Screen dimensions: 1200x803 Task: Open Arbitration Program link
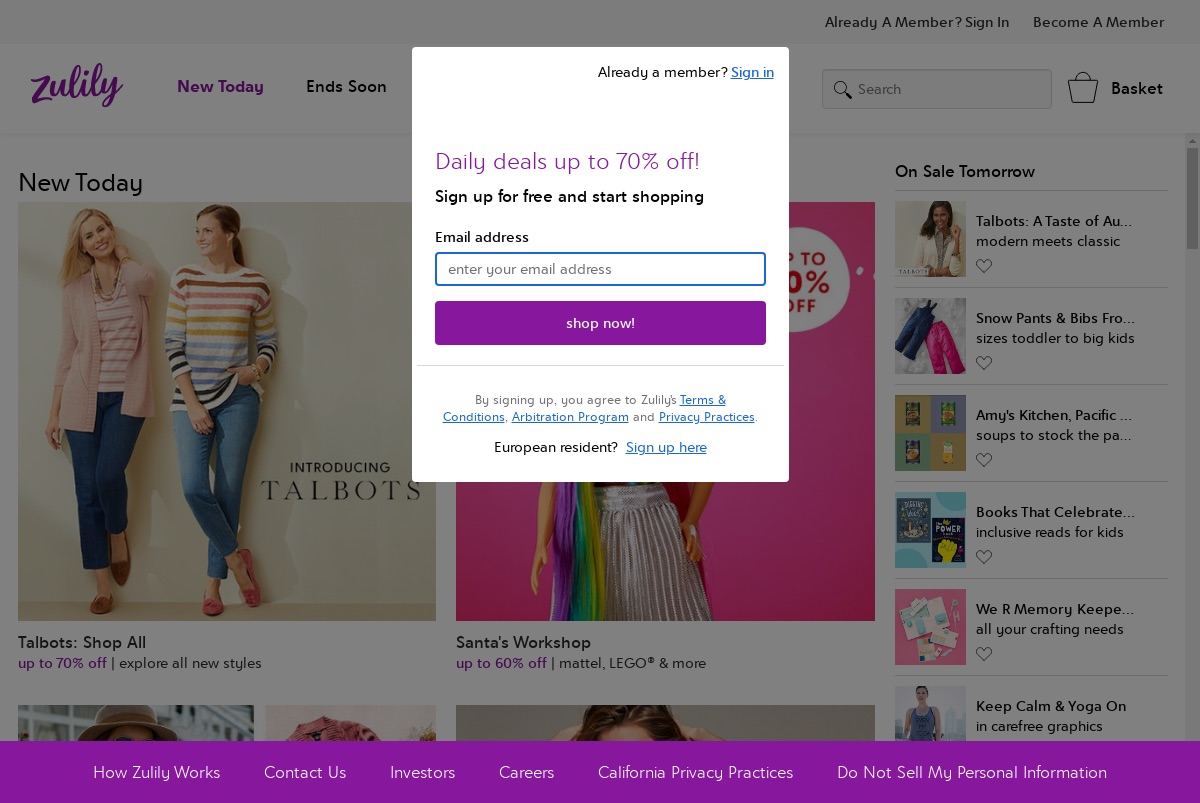570,417
